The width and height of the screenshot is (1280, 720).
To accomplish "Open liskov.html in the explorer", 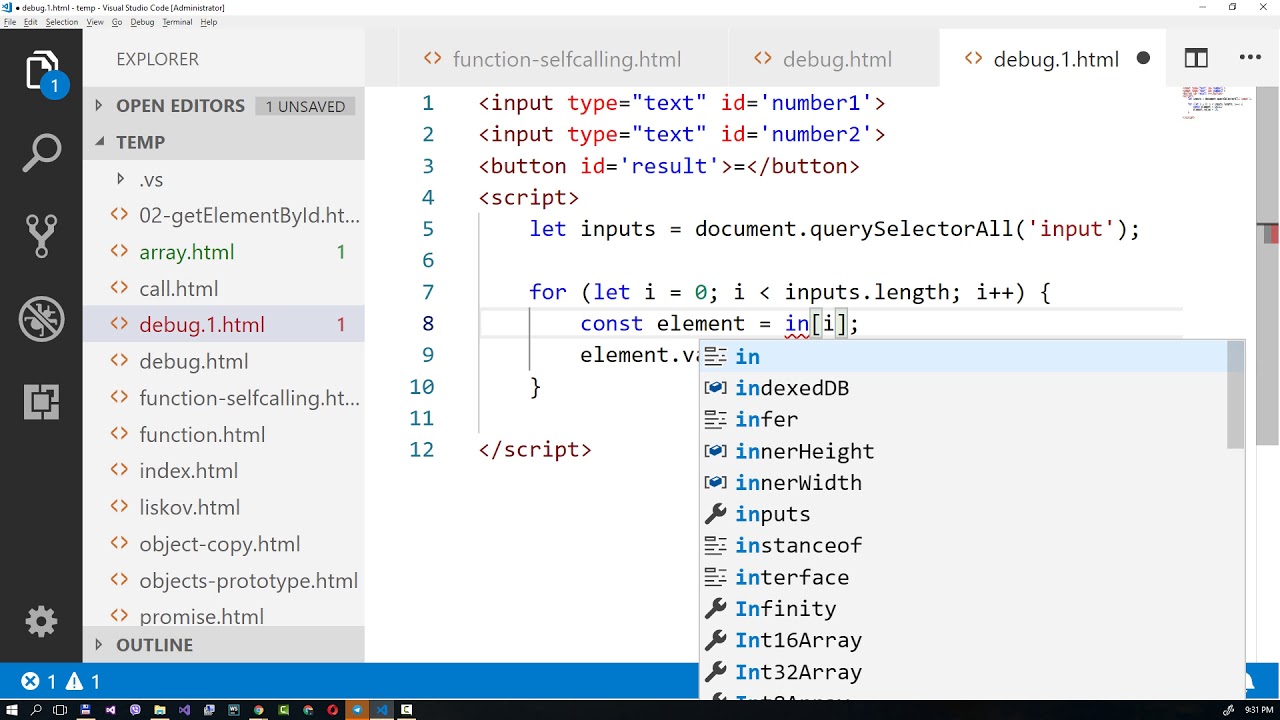I will click(x=224, y=507).
